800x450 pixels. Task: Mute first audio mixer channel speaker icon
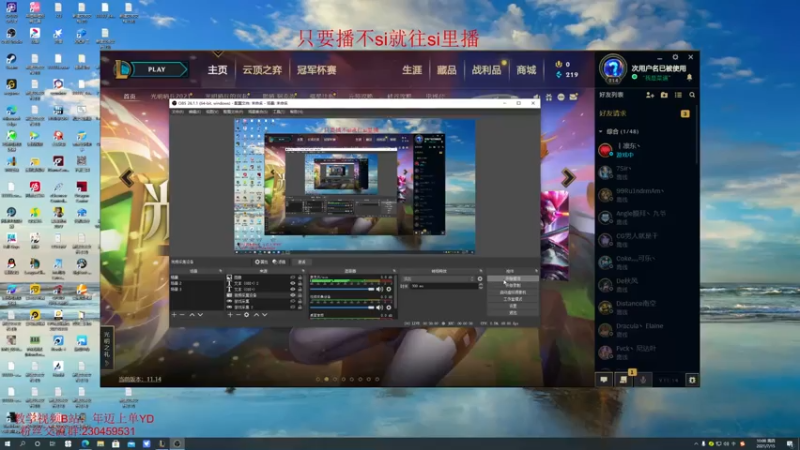pyautogui.click(x=380, y=289)
